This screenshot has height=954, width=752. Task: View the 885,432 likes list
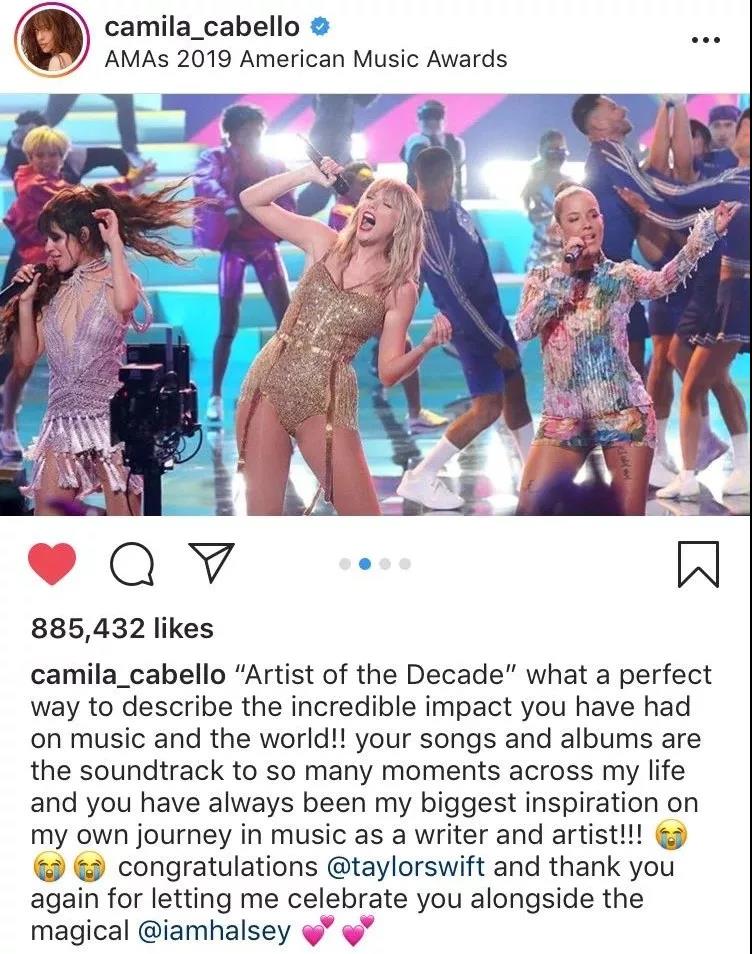(x=122, y=628)
